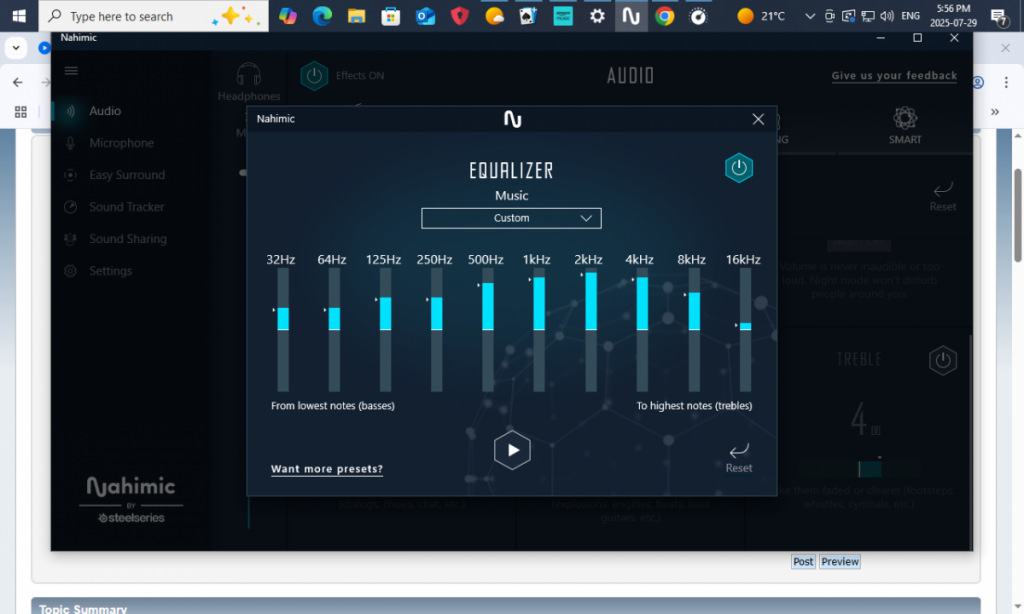Viewport: 1024px width, 614px height.
Task: Click the ENG language indicator
Action: point(910,16)
